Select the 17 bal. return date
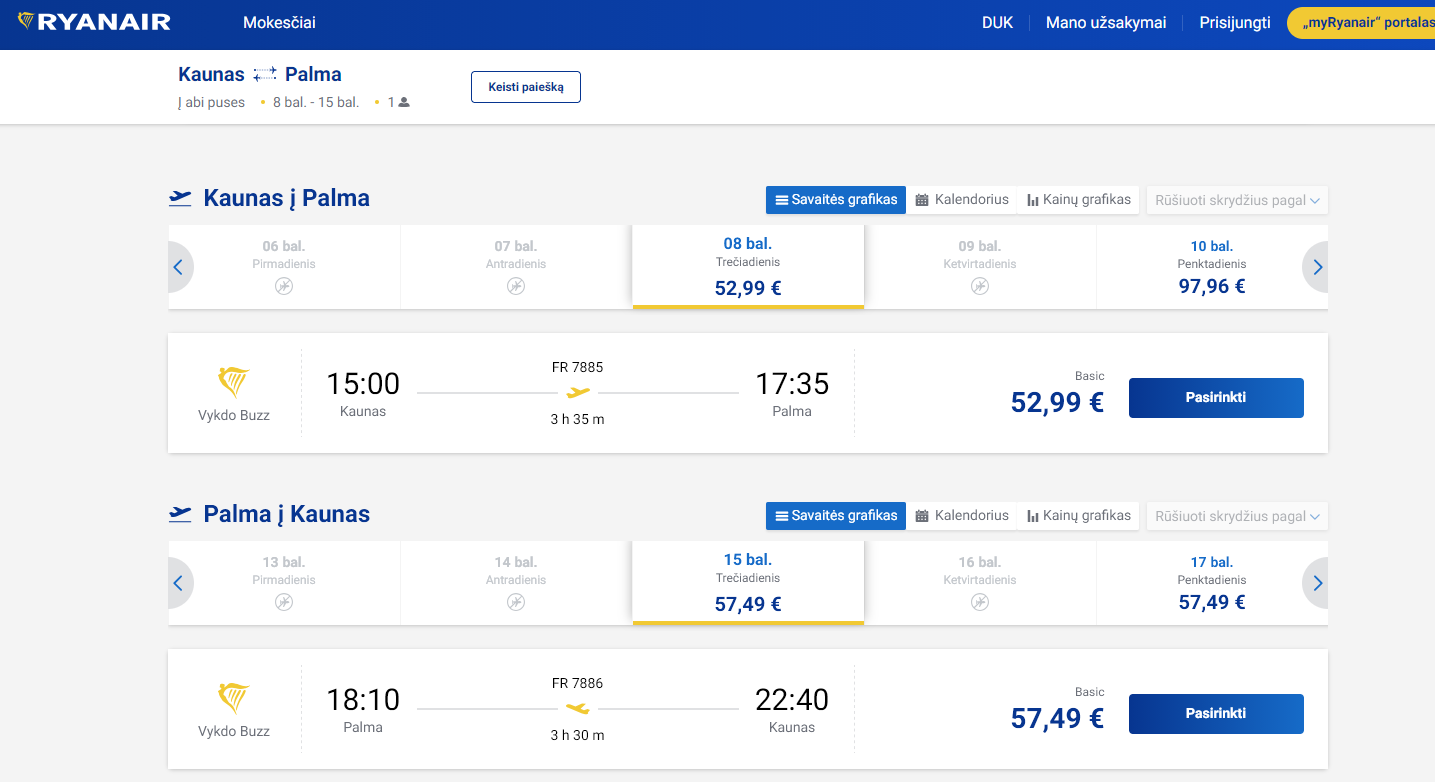 point(1212,582)
